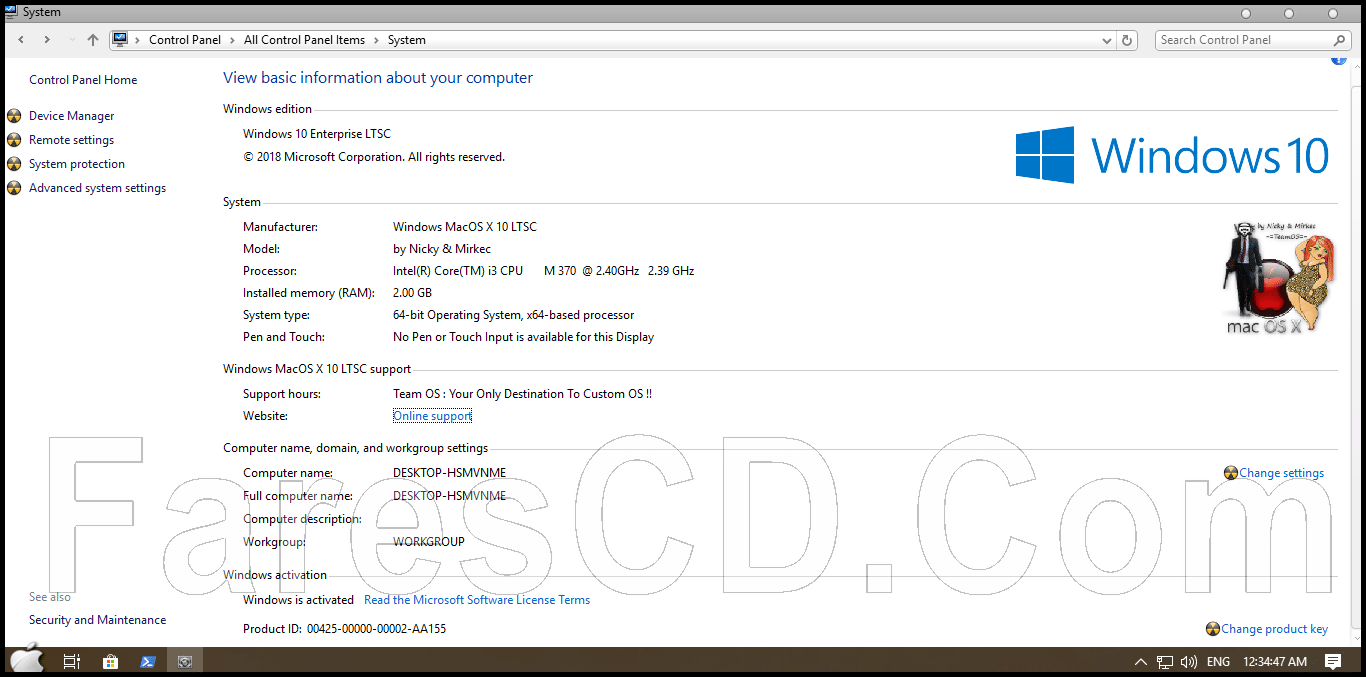Viewport: 1366px width, 677px height.
Task: Click Change product key
Action: [1274, 629]
